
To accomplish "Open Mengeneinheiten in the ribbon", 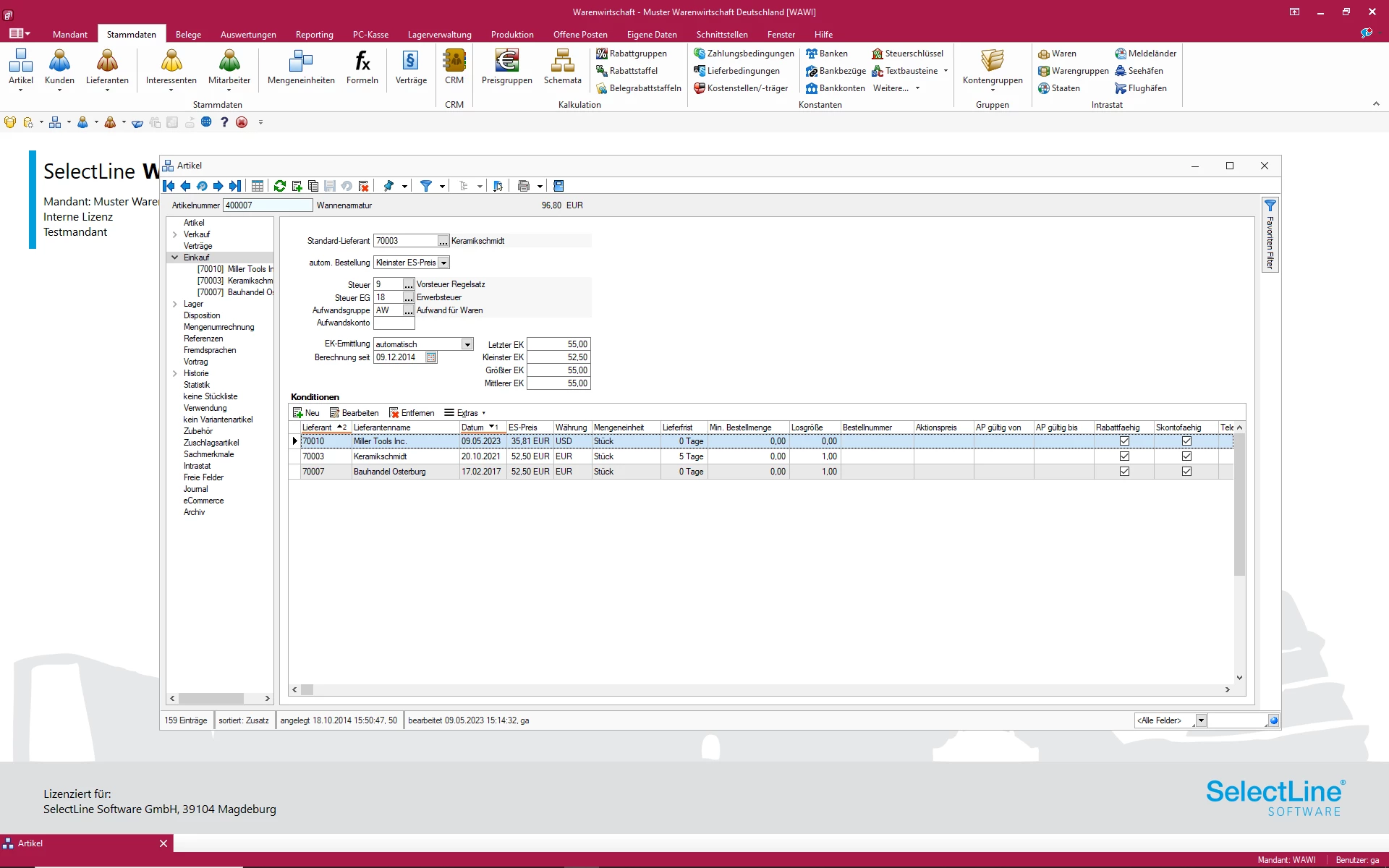I will (x=301, y=68).
